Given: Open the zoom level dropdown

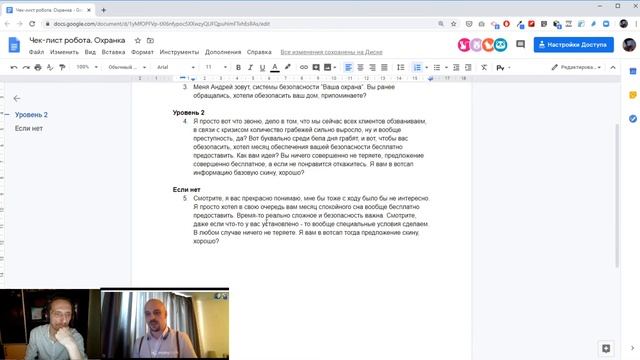Looking at the screenshot, I should coord(87,67).
